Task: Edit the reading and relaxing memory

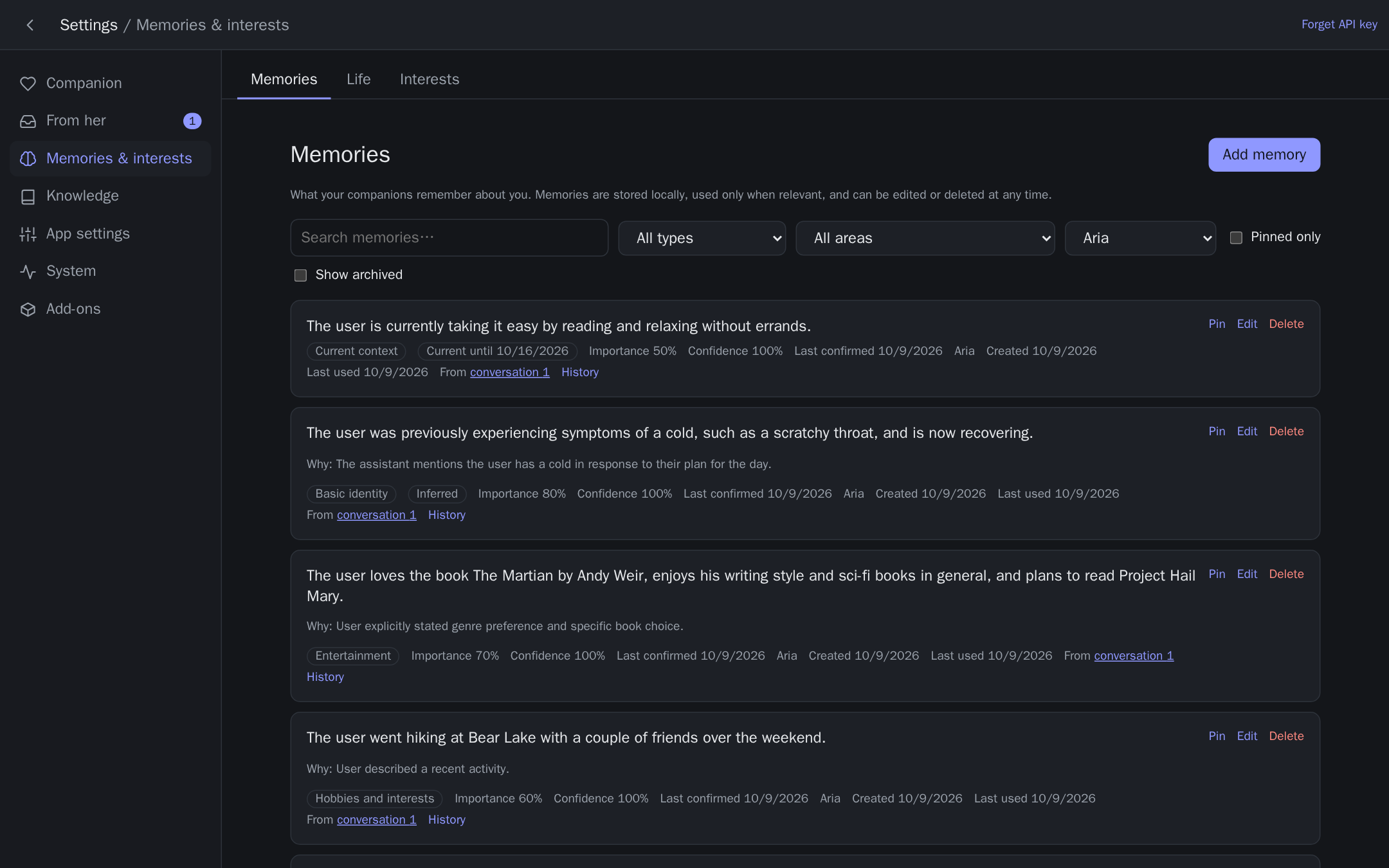Action: pos(1247,324)
